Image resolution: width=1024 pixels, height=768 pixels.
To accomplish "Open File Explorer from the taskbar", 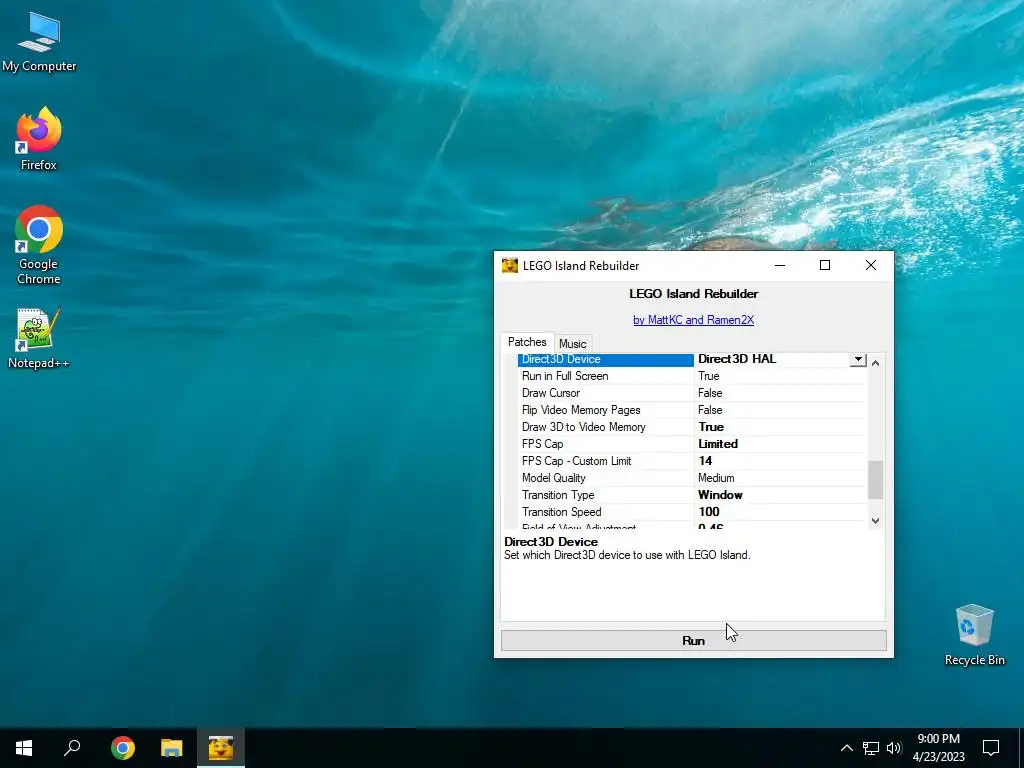I will point(172,748).
